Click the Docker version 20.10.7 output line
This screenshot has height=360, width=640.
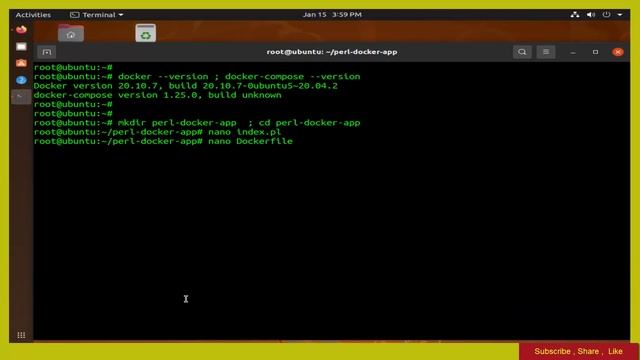pos(186,86)
